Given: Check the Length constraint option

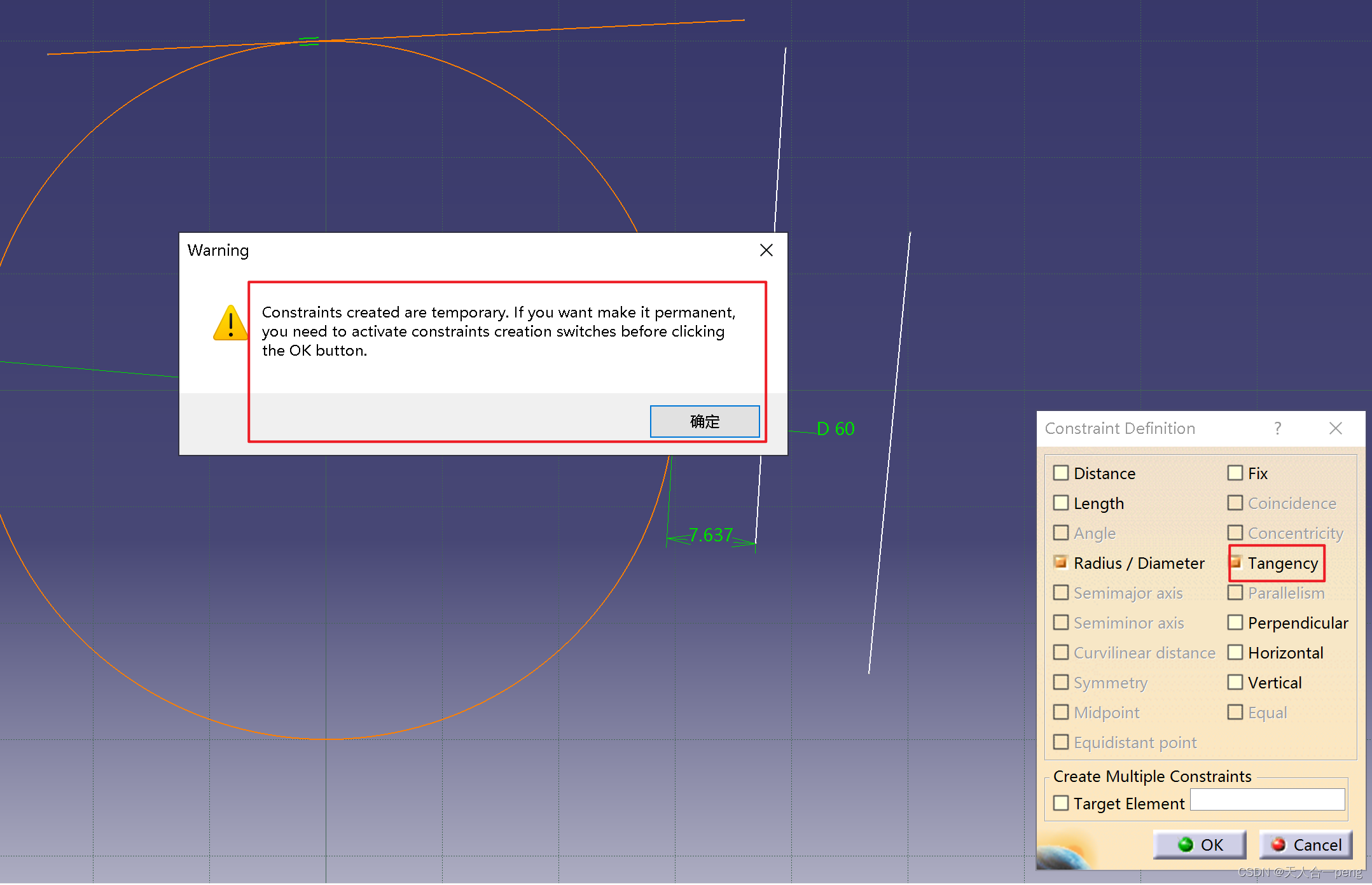Looking at the screenshot, I should click(1060, 503).
